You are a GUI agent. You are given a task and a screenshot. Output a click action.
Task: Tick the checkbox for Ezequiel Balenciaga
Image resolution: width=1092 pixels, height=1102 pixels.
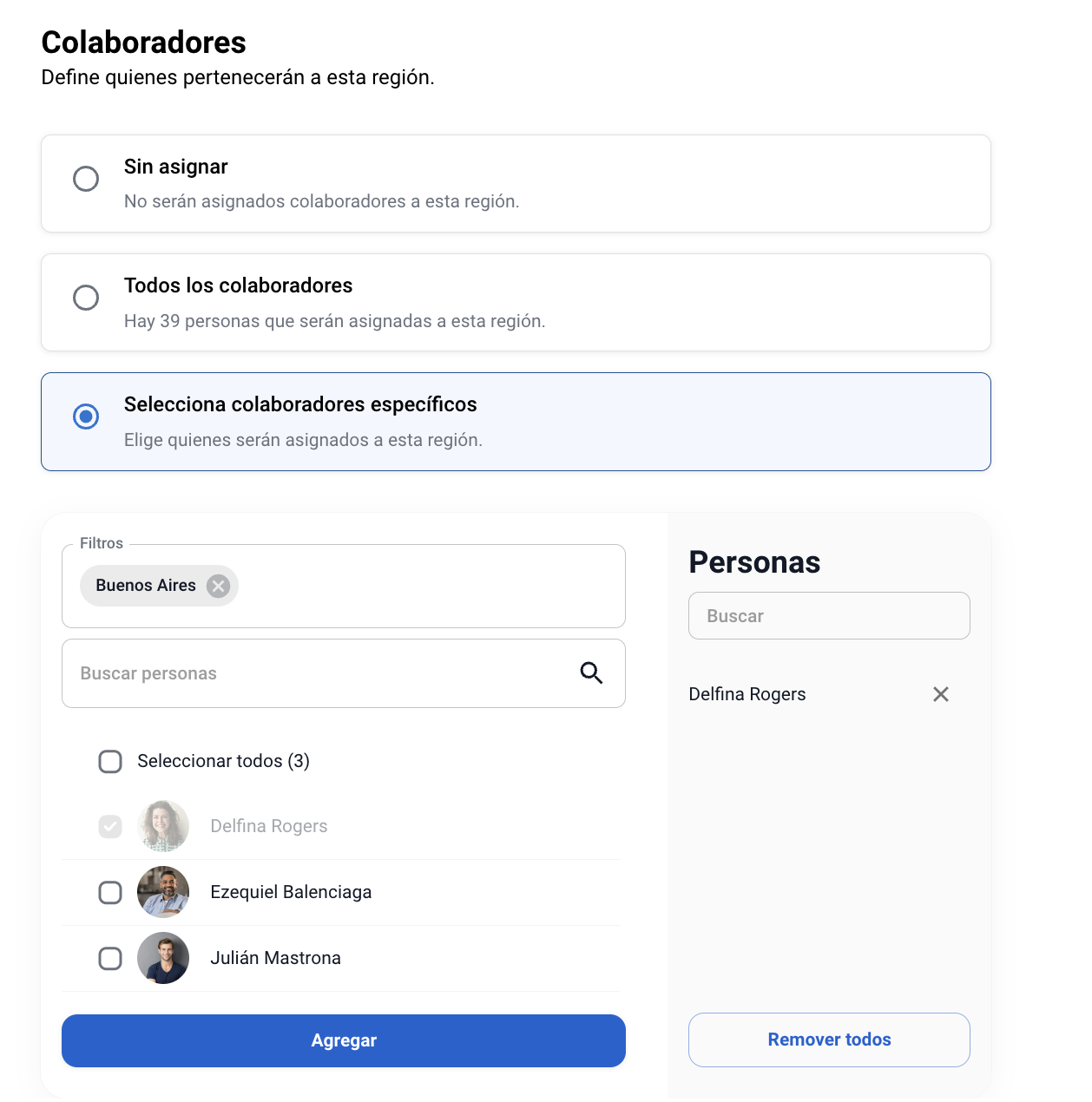point(110,892)
